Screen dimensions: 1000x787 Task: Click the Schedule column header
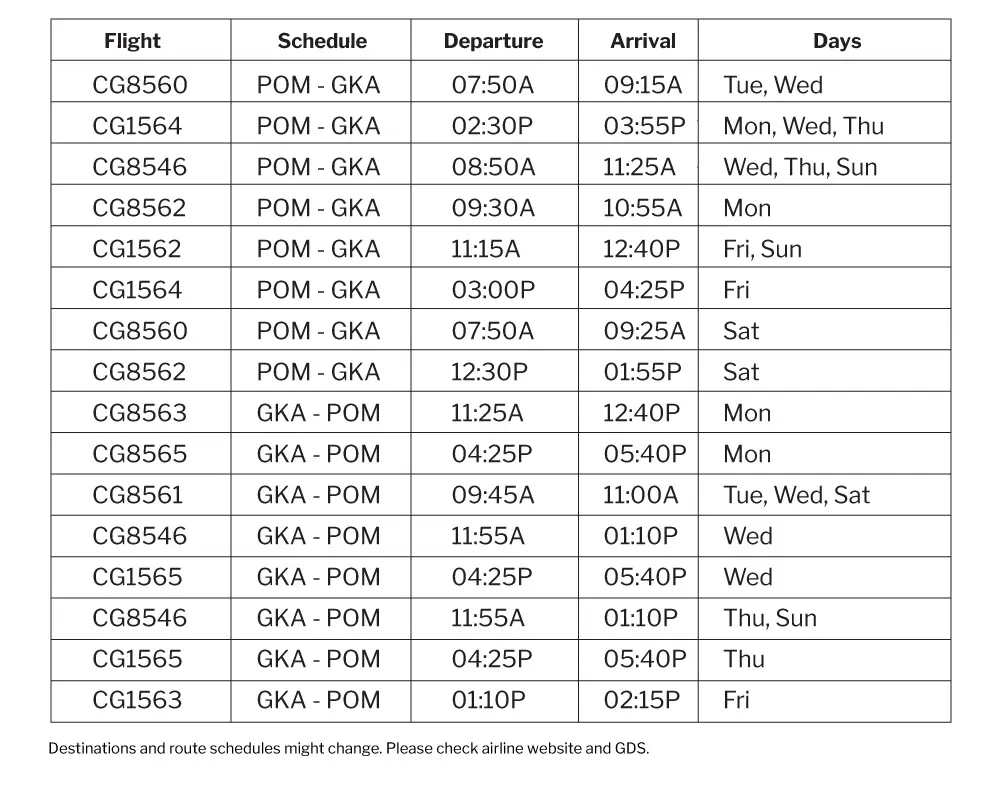pos(322,42)
